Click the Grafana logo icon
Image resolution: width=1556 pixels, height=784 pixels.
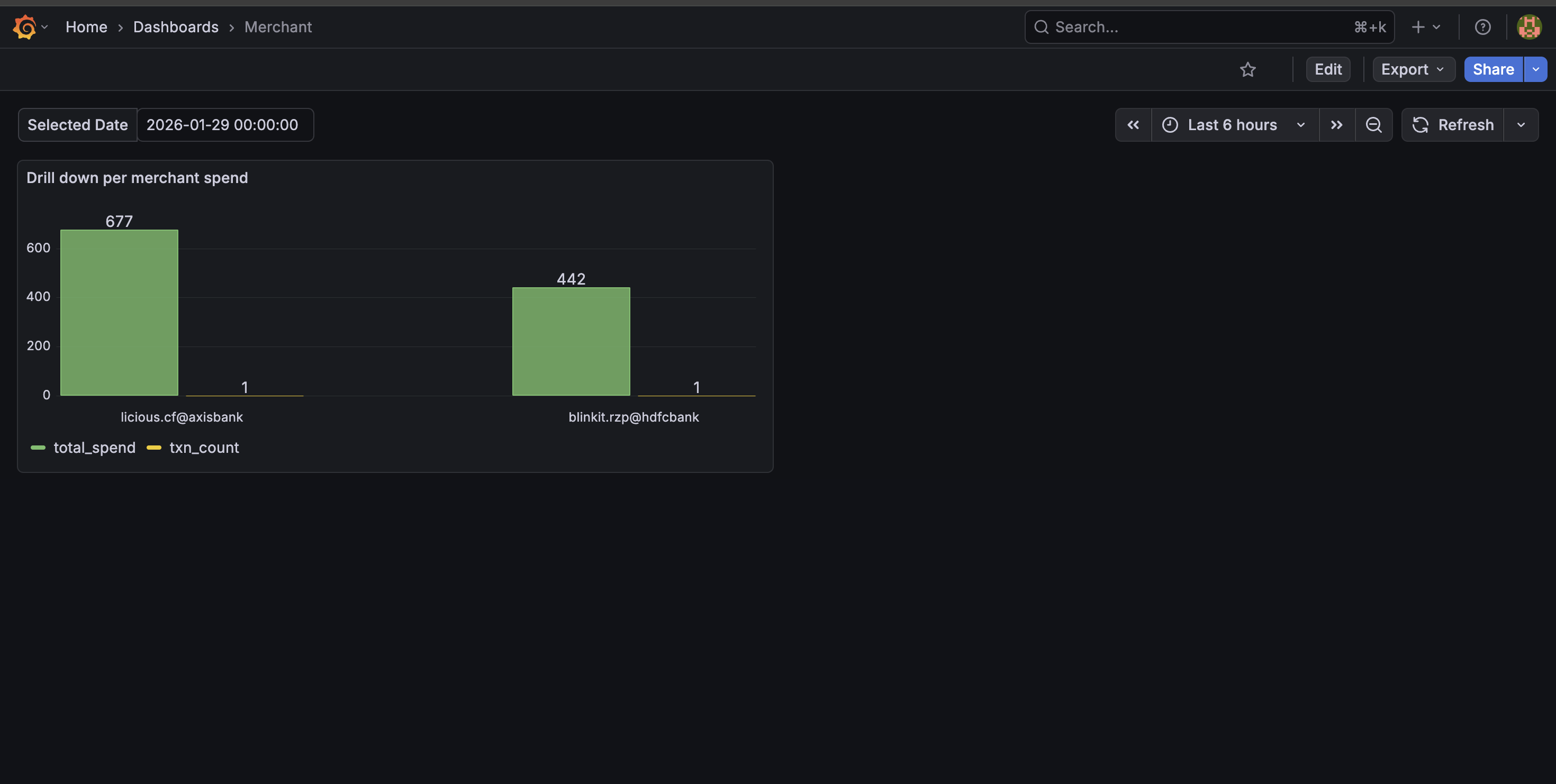coord(25,27)
